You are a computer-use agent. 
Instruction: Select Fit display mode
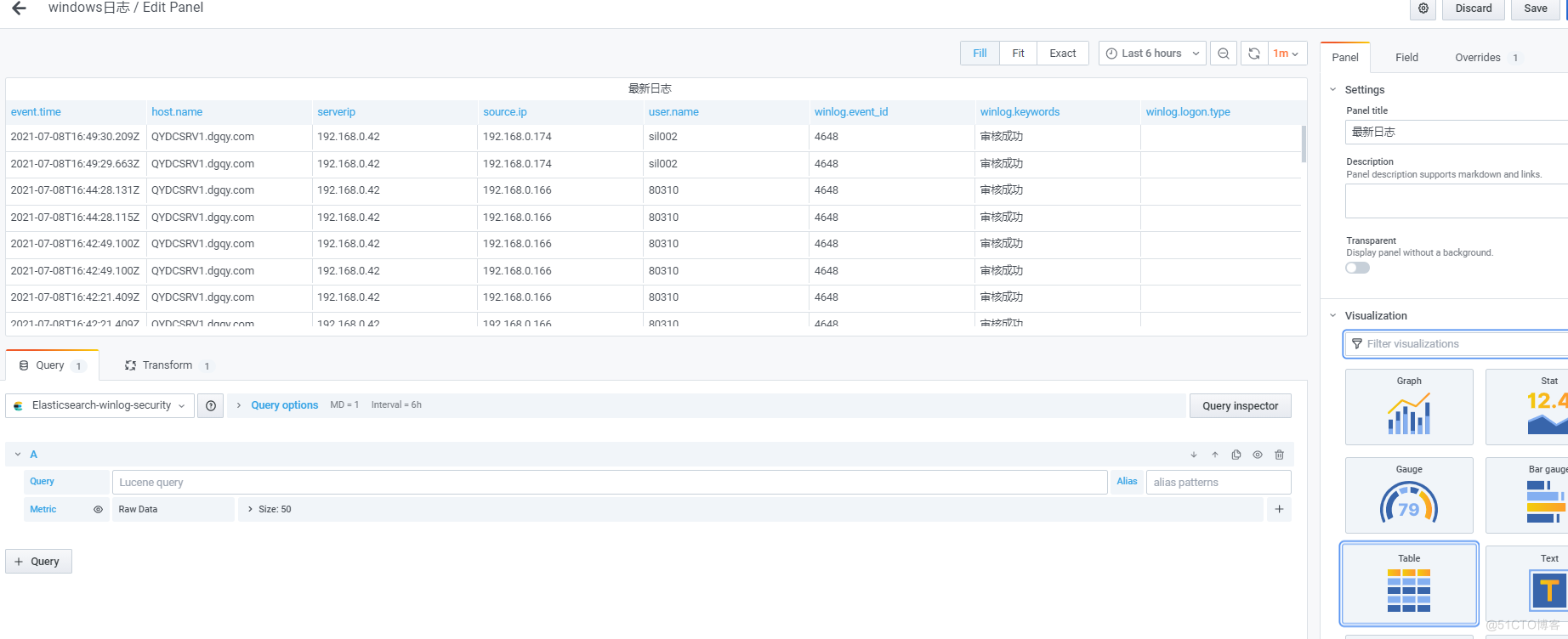1018,54
